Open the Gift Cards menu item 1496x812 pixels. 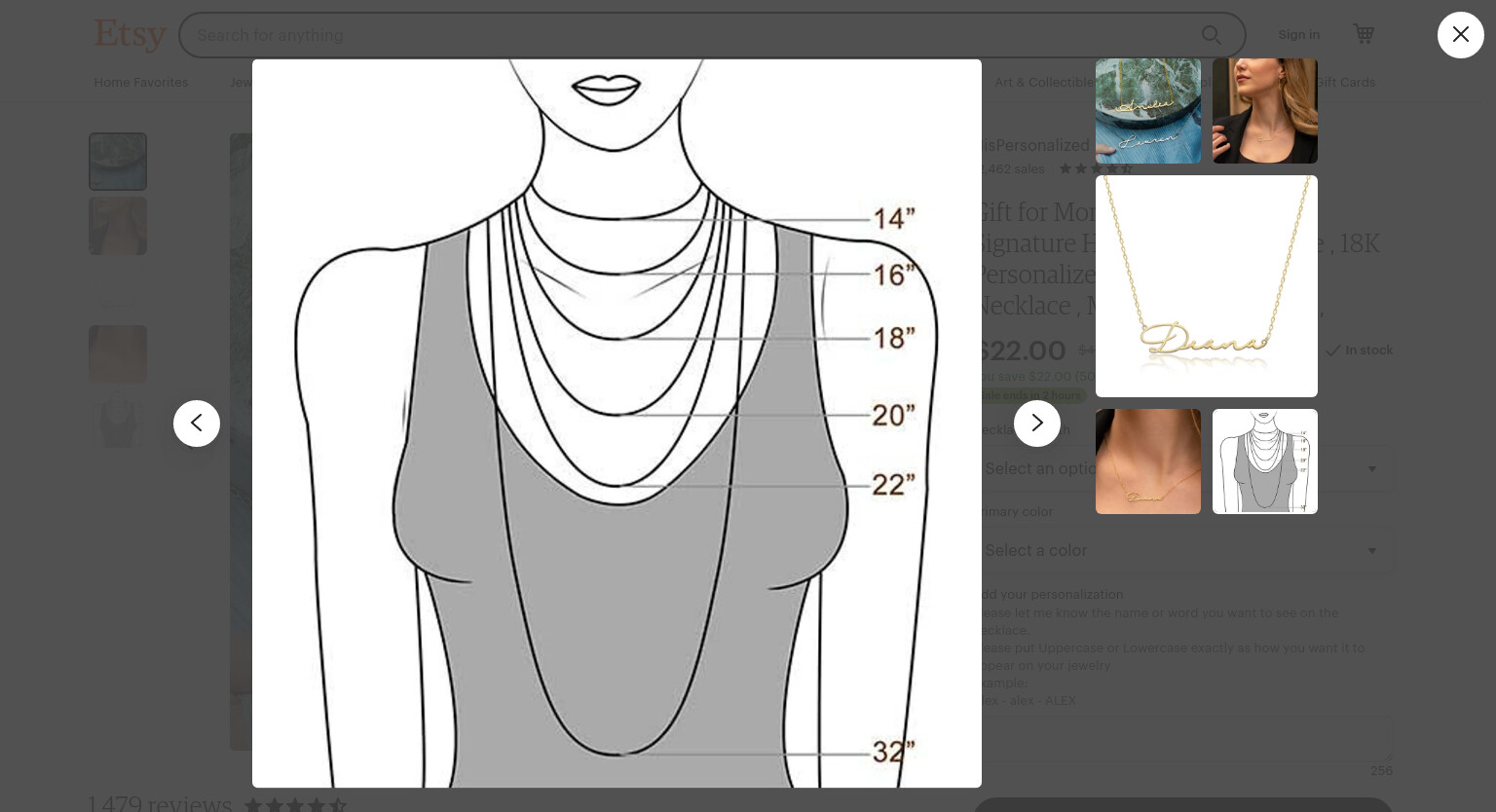(1347, 82)
